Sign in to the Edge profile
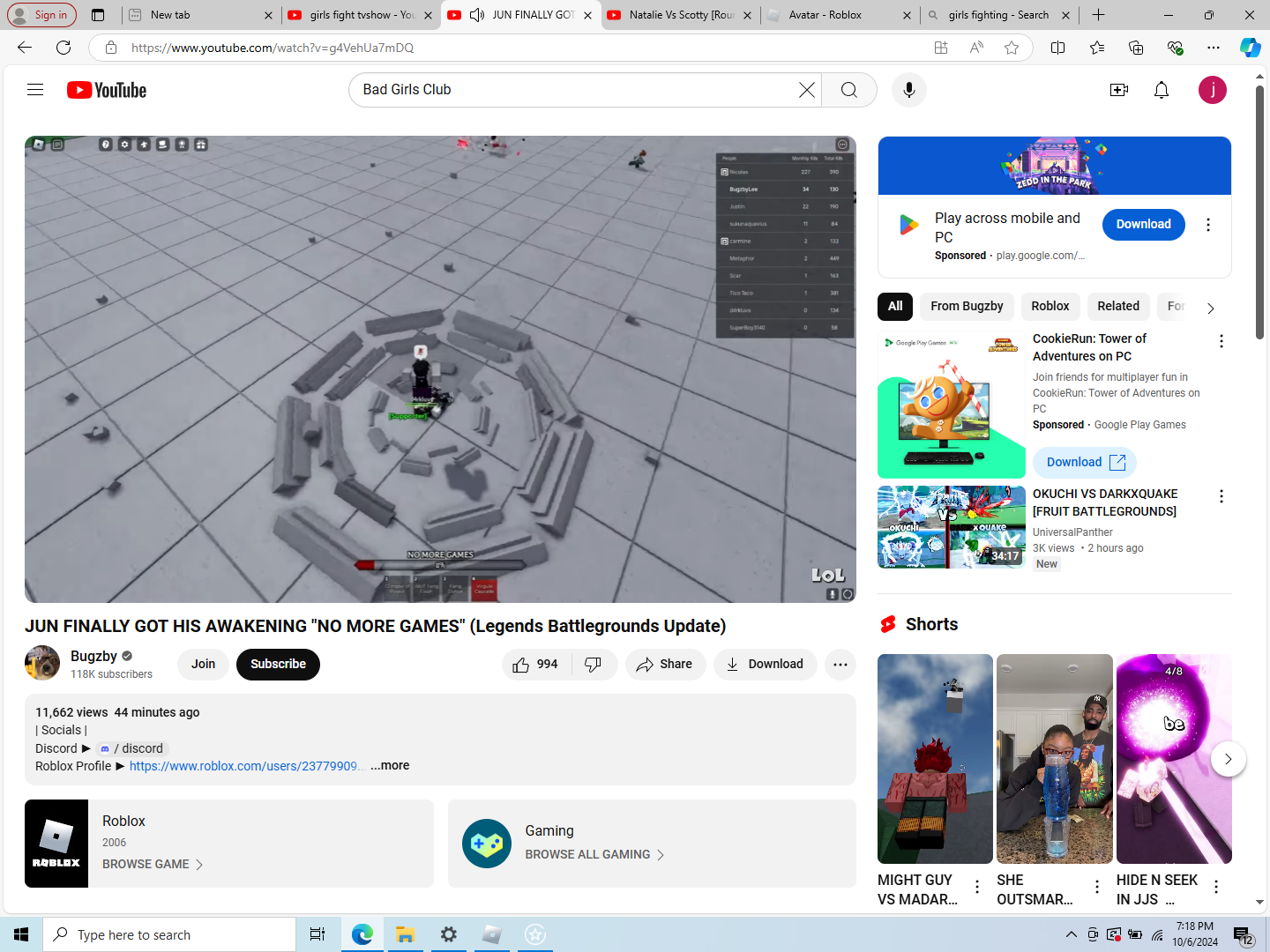This screenshot has width=1270, height=952. coord(41,15)
